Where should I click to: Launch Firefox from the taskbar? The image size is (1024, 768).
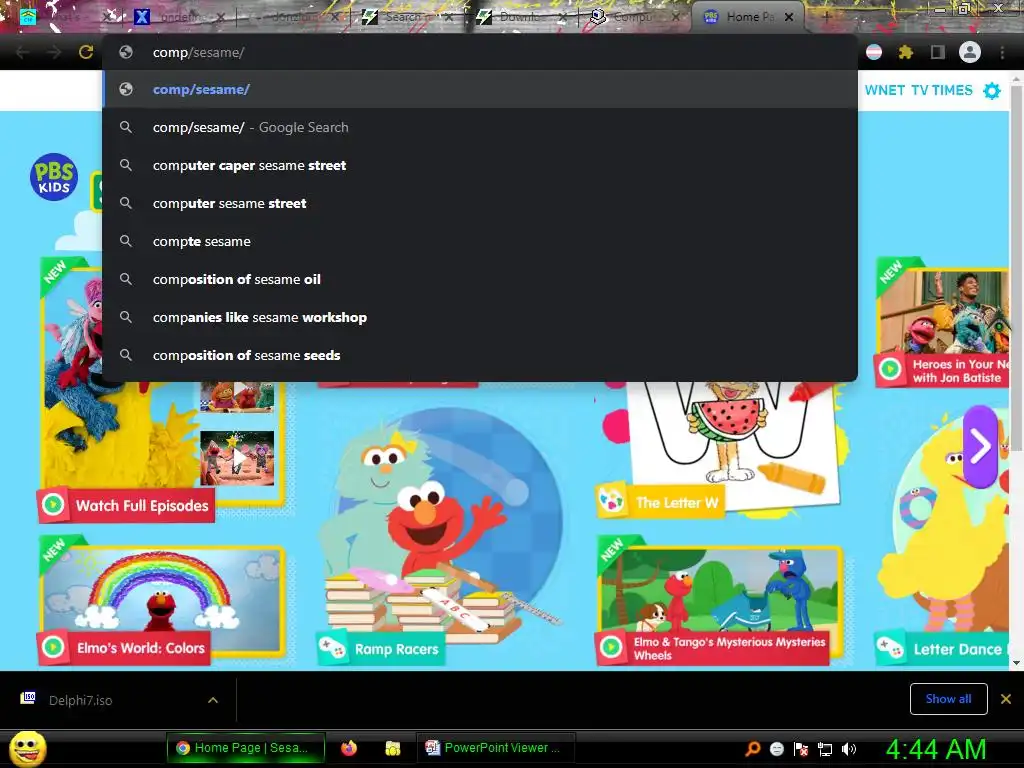pos(349,748)
